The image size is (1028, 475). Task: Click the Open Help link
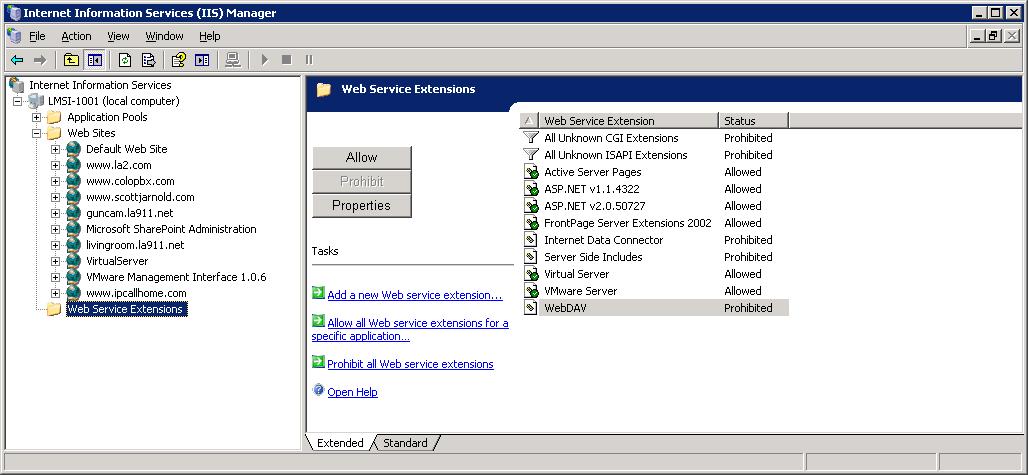353,392
